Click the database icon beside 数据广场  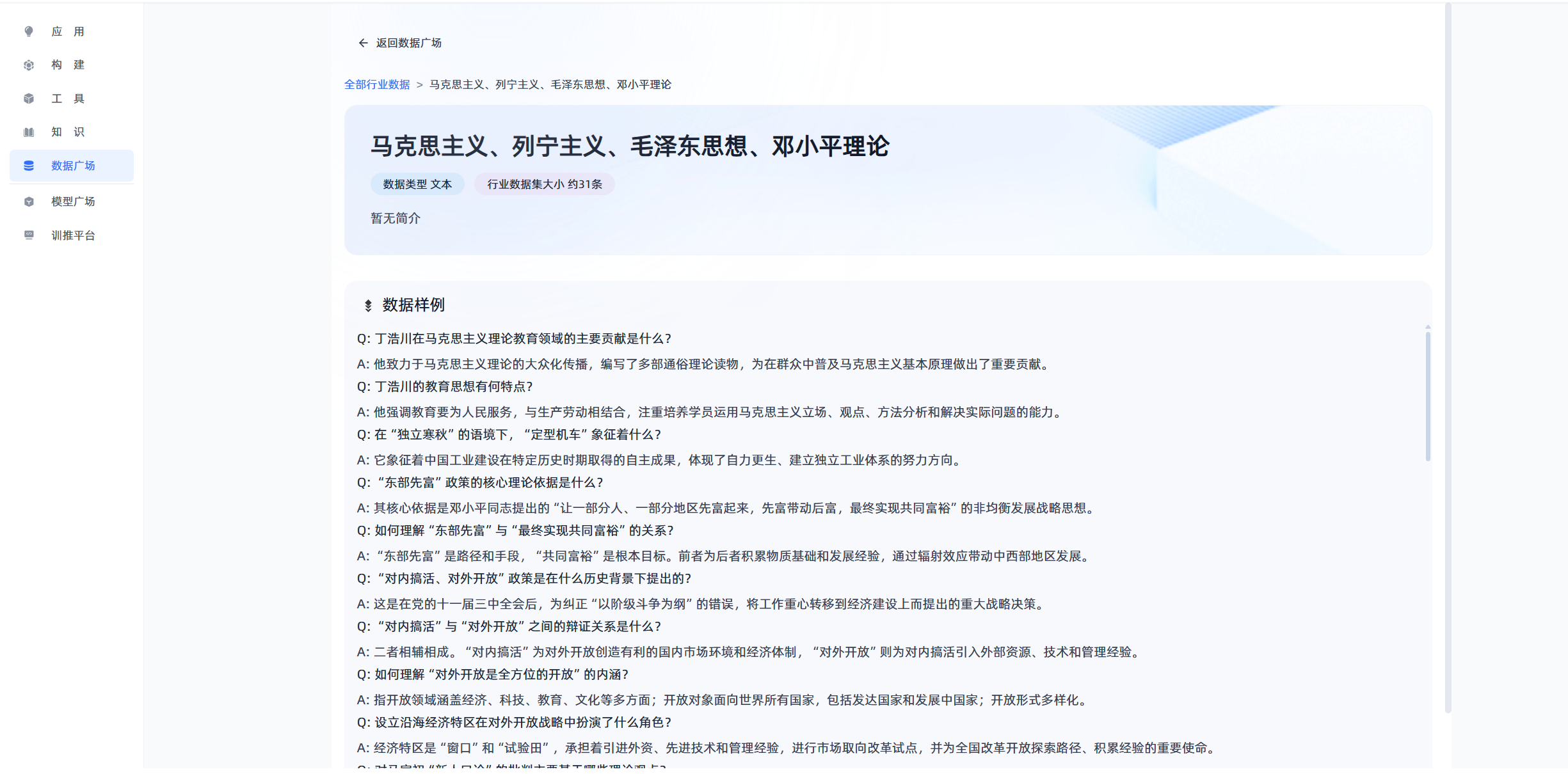click(29, 166)
